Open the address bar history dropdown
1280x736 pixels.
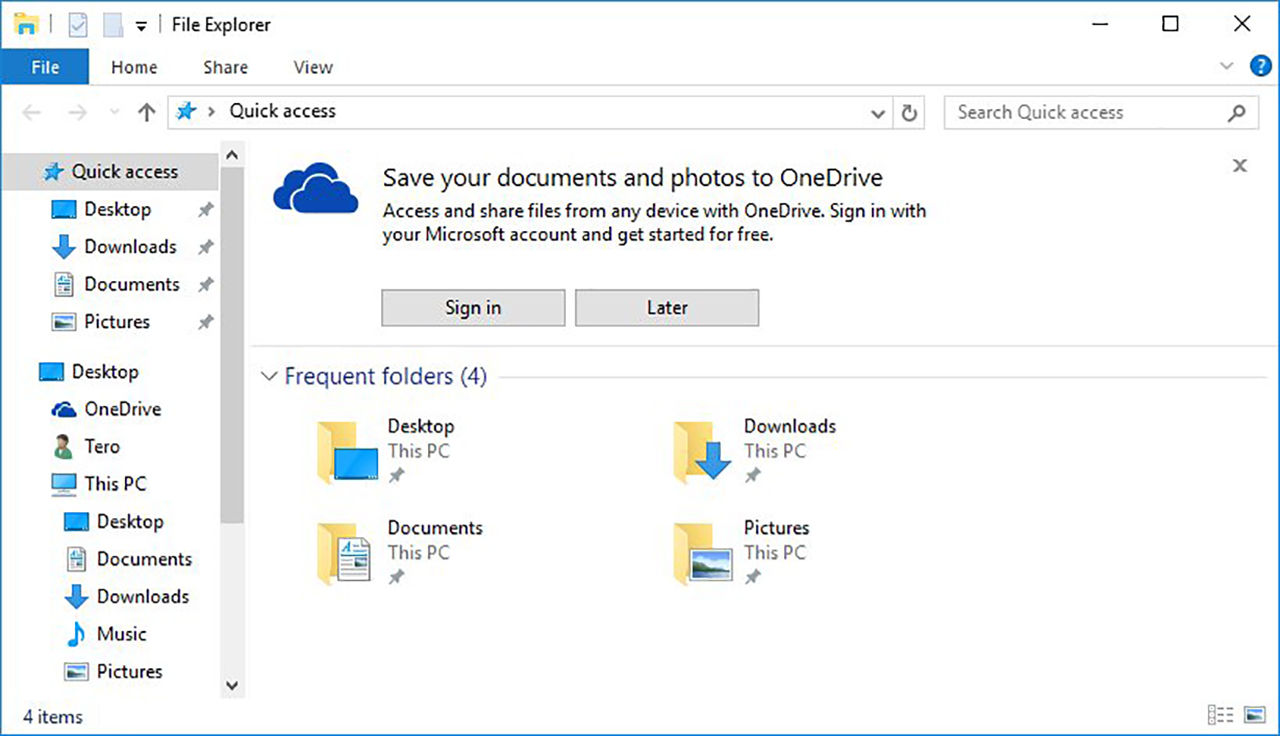click(x=878, y=113)
